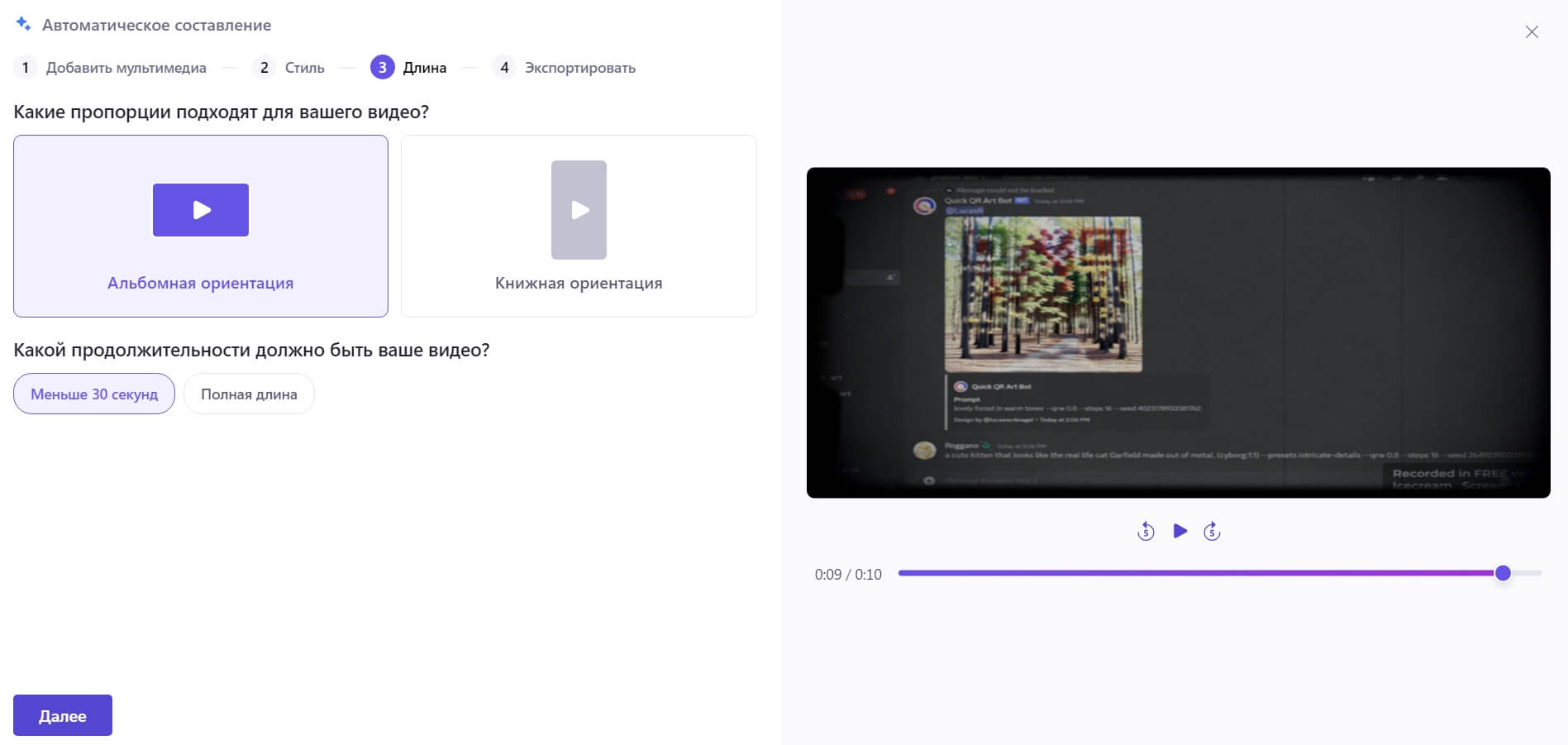Choose Книжная ориентация card
This screenshot has height=745, width=1568.
579,226
